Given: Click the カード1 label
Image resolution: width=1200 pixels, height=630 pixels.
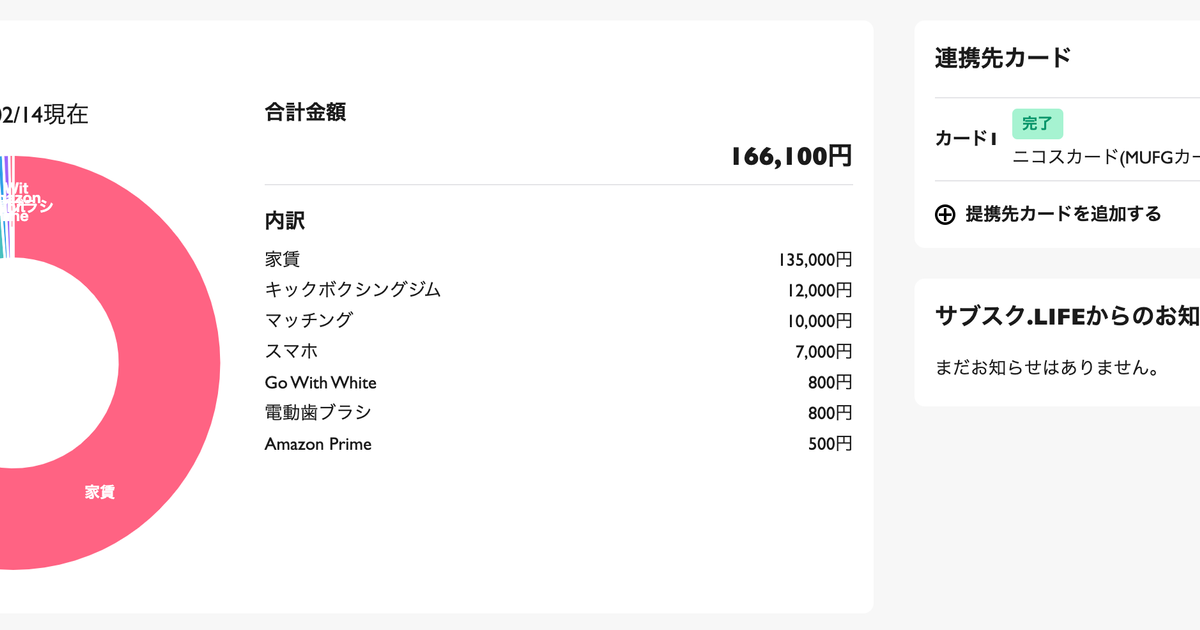Looking at the screenshot, I should click(966, 139).
